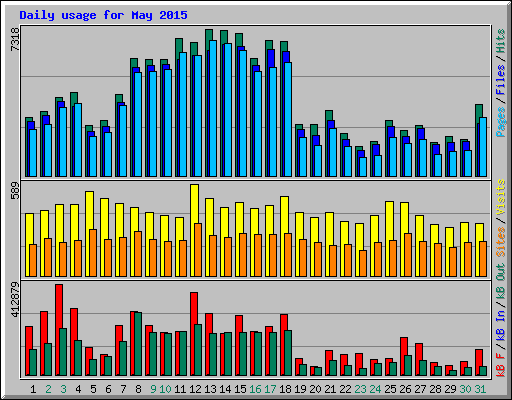
Task: Select green day label "9"
Action: click(153, 389)
